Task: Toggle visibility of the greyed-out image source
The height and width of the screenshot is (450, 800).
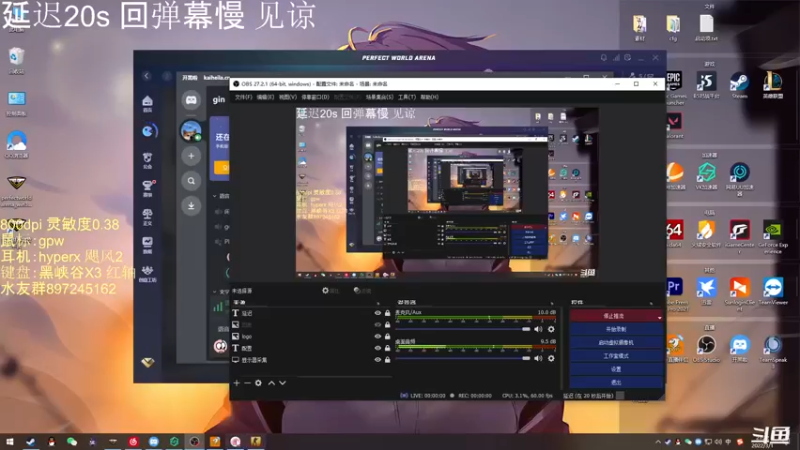Action: pos(378,324)
